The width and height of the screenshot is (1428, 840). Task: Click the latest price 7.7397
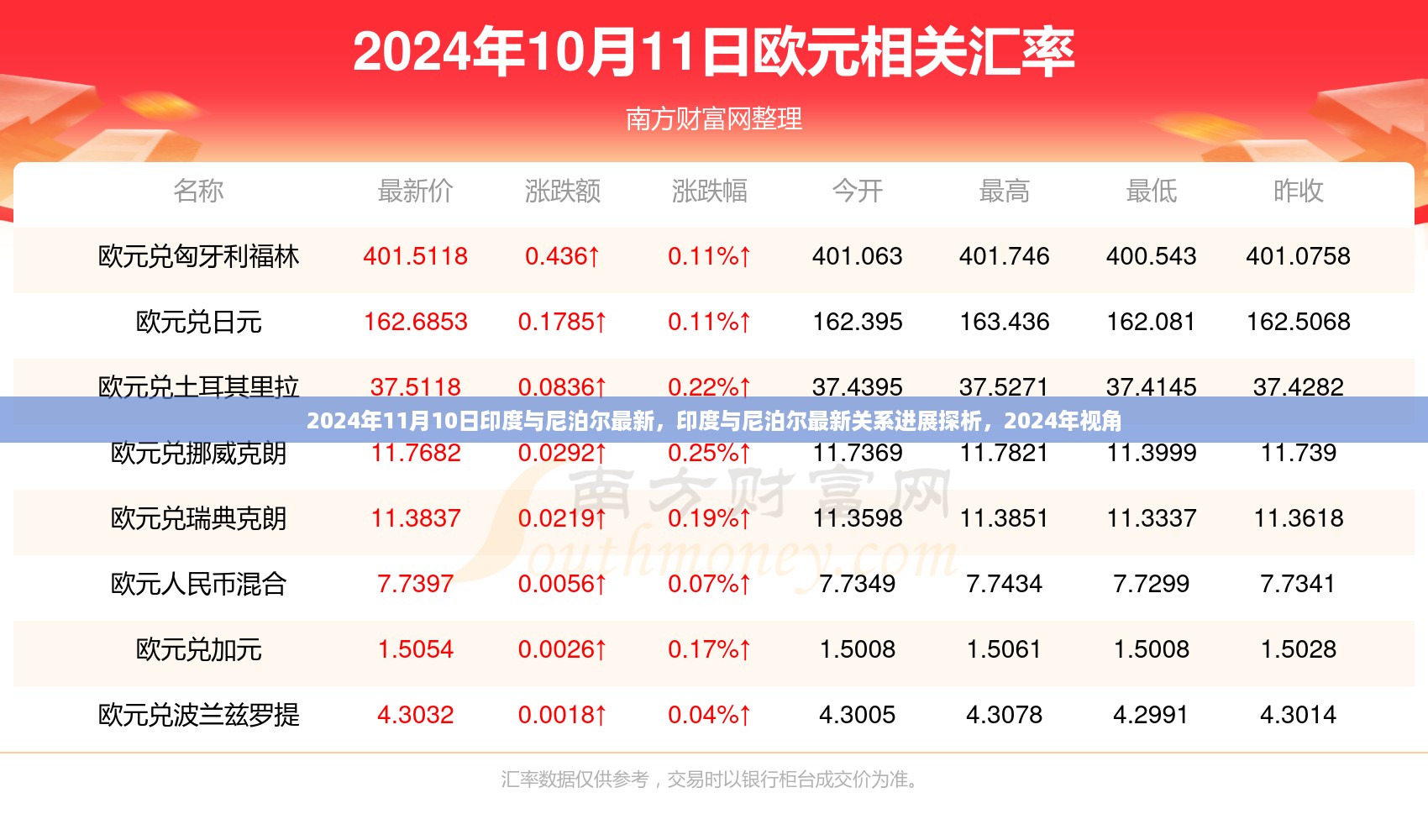click(x=415, y=584)
